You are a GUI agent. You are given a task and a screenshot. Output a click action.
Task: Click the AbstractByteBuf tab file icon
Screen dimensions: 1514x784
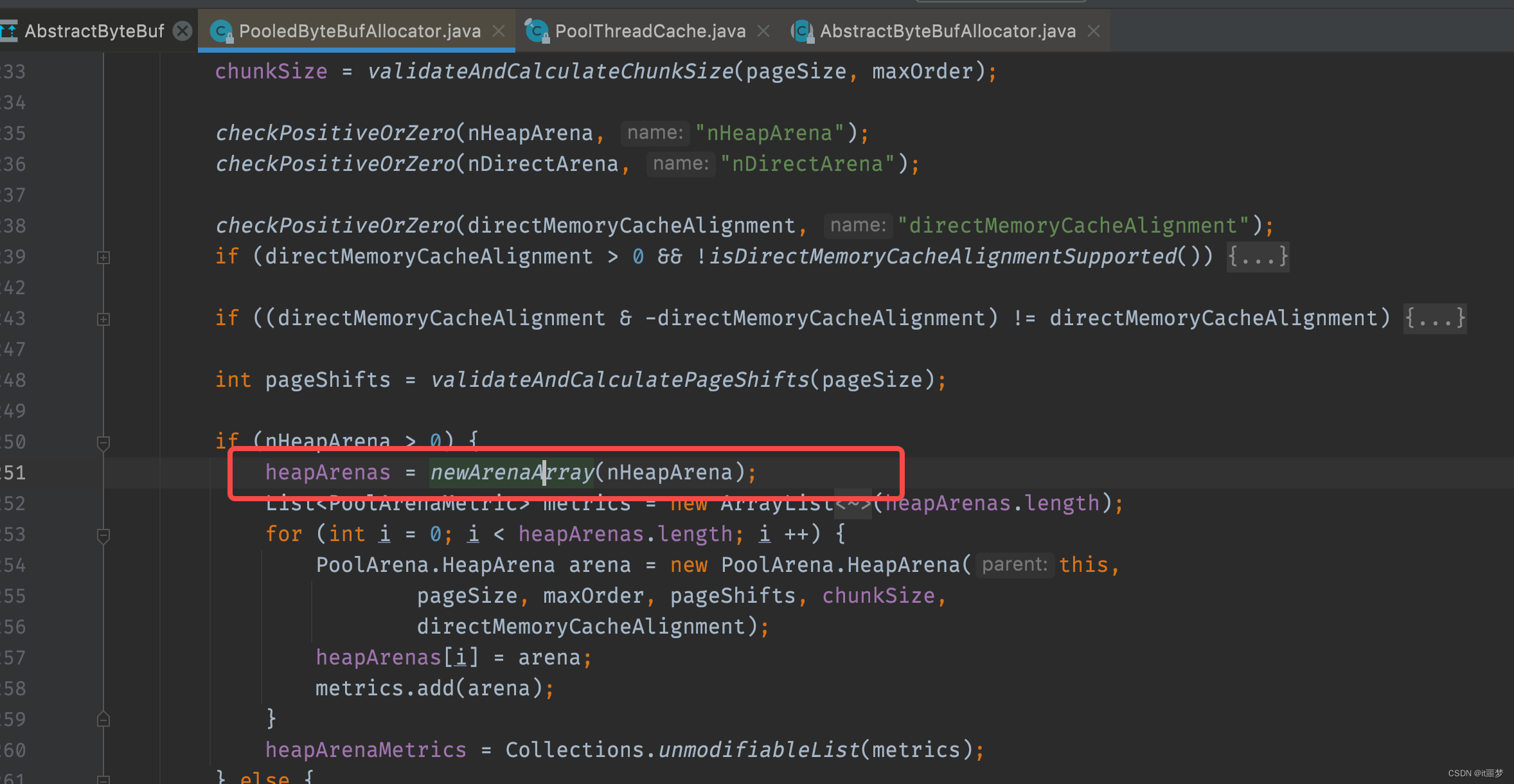[x=8, y=31]
